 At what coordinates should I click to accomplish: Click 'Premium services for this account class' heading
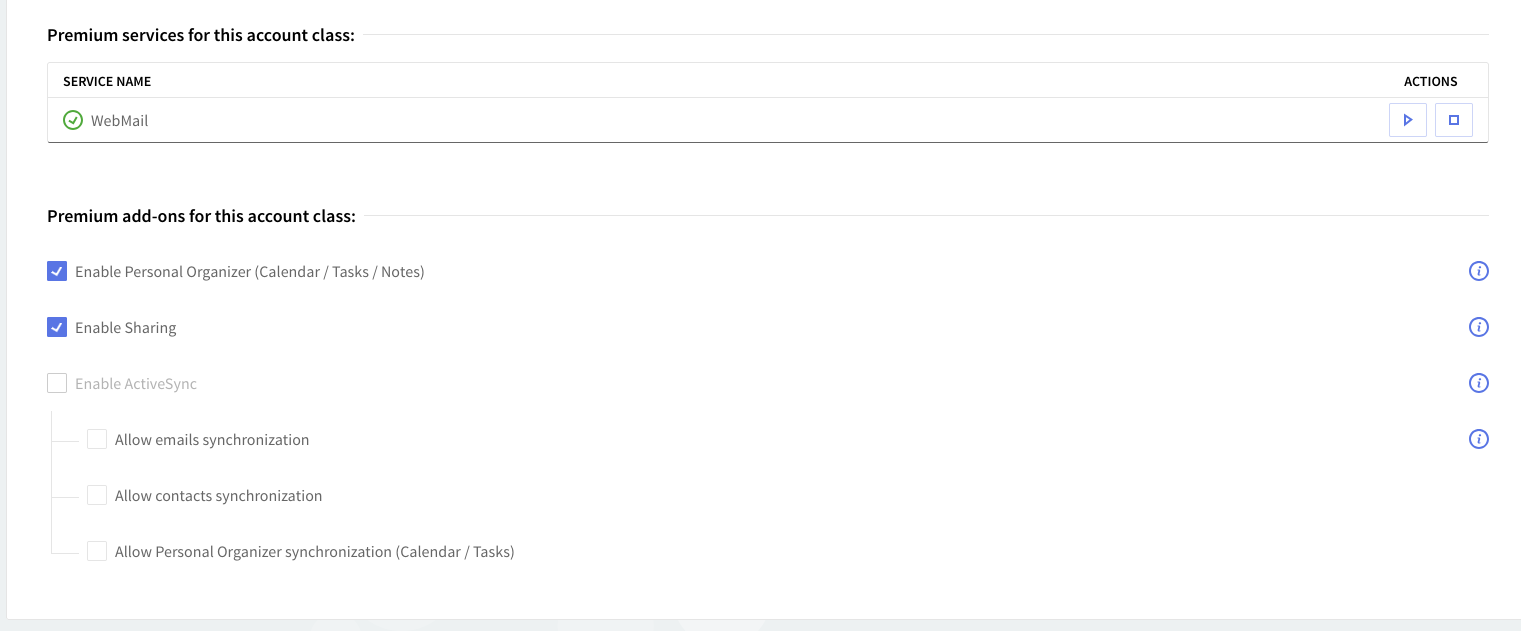pyautogui.click(x=201, y=35)
